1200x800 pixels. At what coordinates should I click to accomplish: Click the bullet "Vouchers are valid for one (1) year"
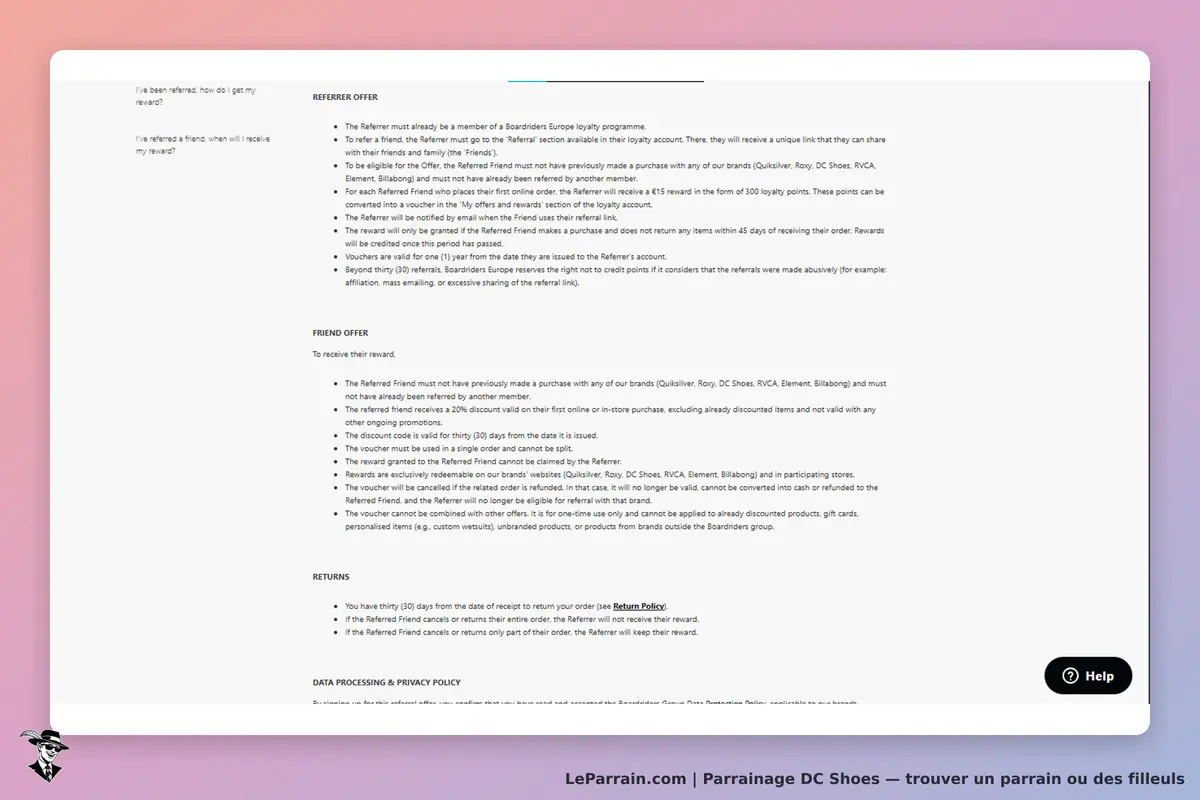click(506, 256)
